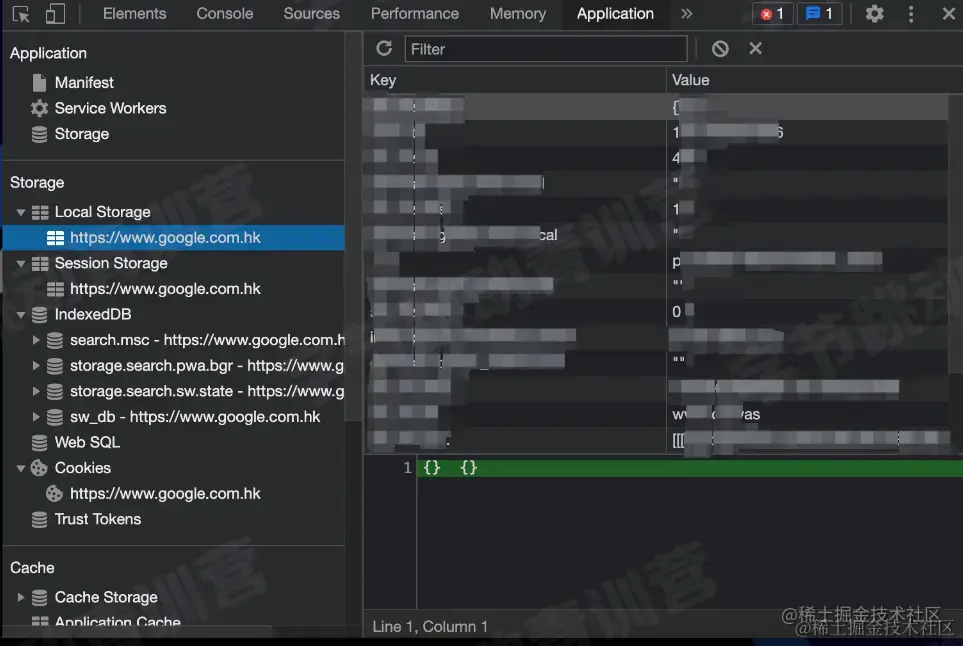Select the Cookies label

pos(83,468)
